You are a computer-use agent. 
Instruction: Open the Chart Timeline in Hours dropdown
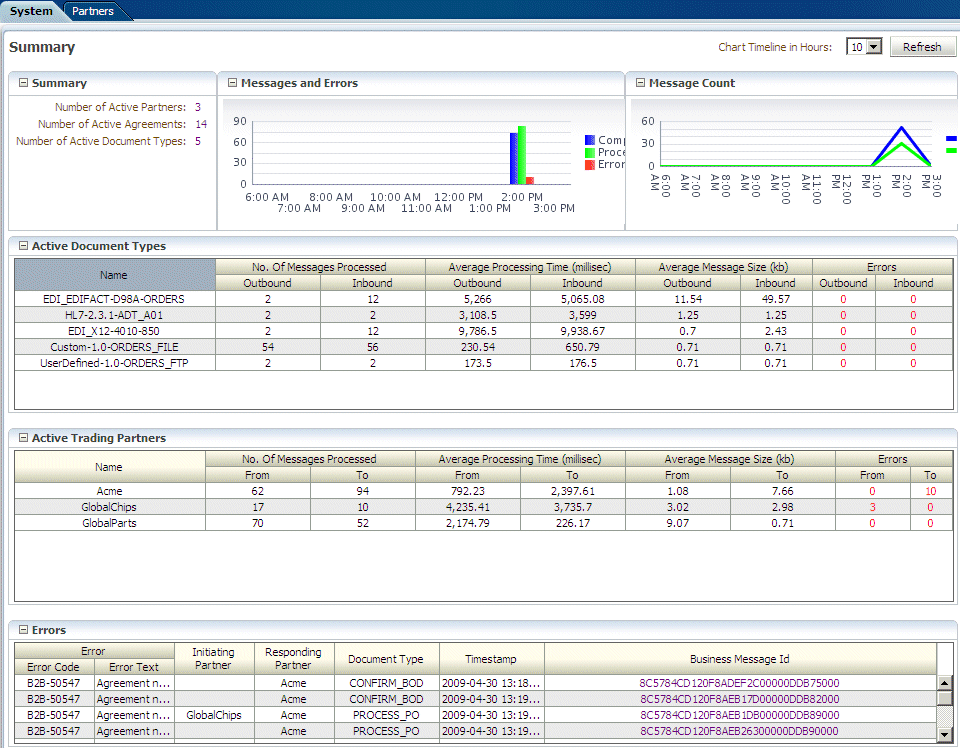pos(873,47)
